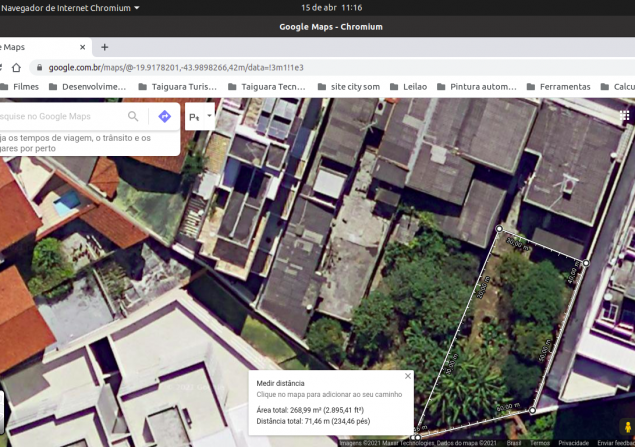The width and height of the screenshot is (635, 447).
Task: Open directions with the blue diamond icon
Action: [164, 117]
